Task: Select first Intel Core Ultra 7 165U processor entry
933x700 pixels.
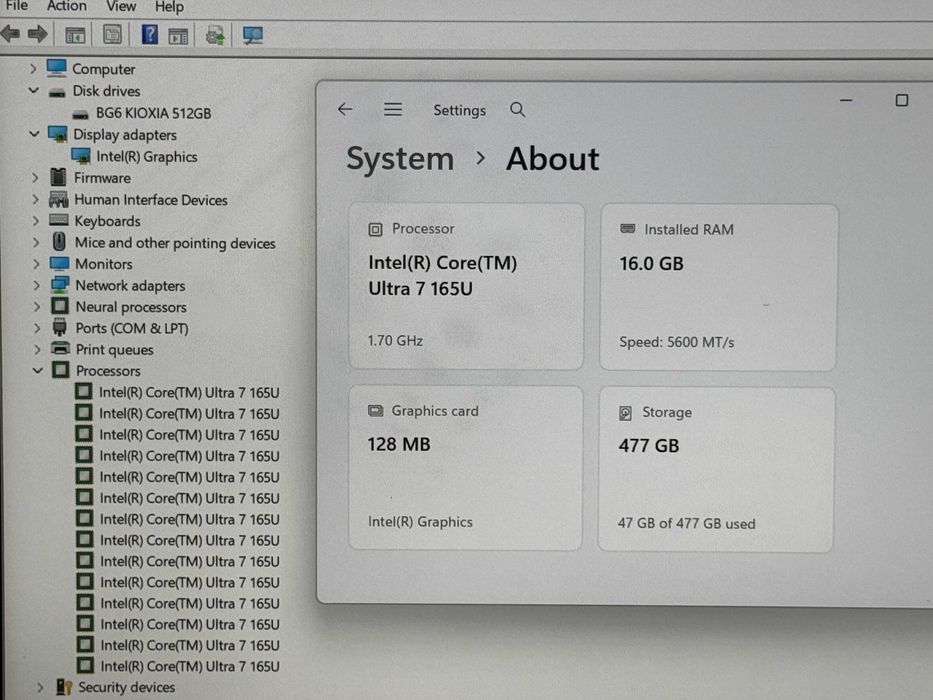Action: pyautogui.click(x=189, y=393)
